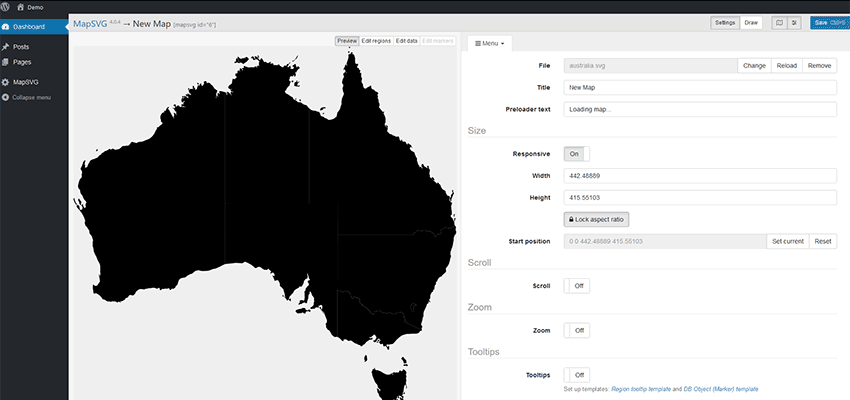Go to Posts in the sidebar
This screenshot has height=400, width=850.
tap(20, 47)
